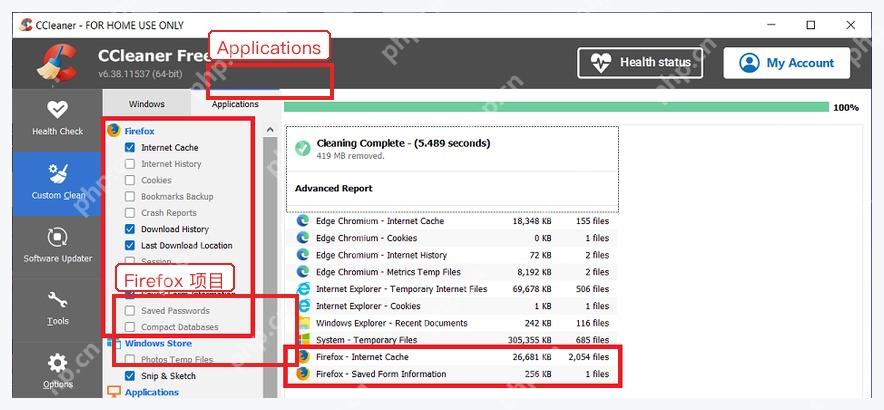Image resolution: width=884 pixels, height=410 pixels.
Task: Select Edge Chromium - Cookies result text
Action: point(366,238)
